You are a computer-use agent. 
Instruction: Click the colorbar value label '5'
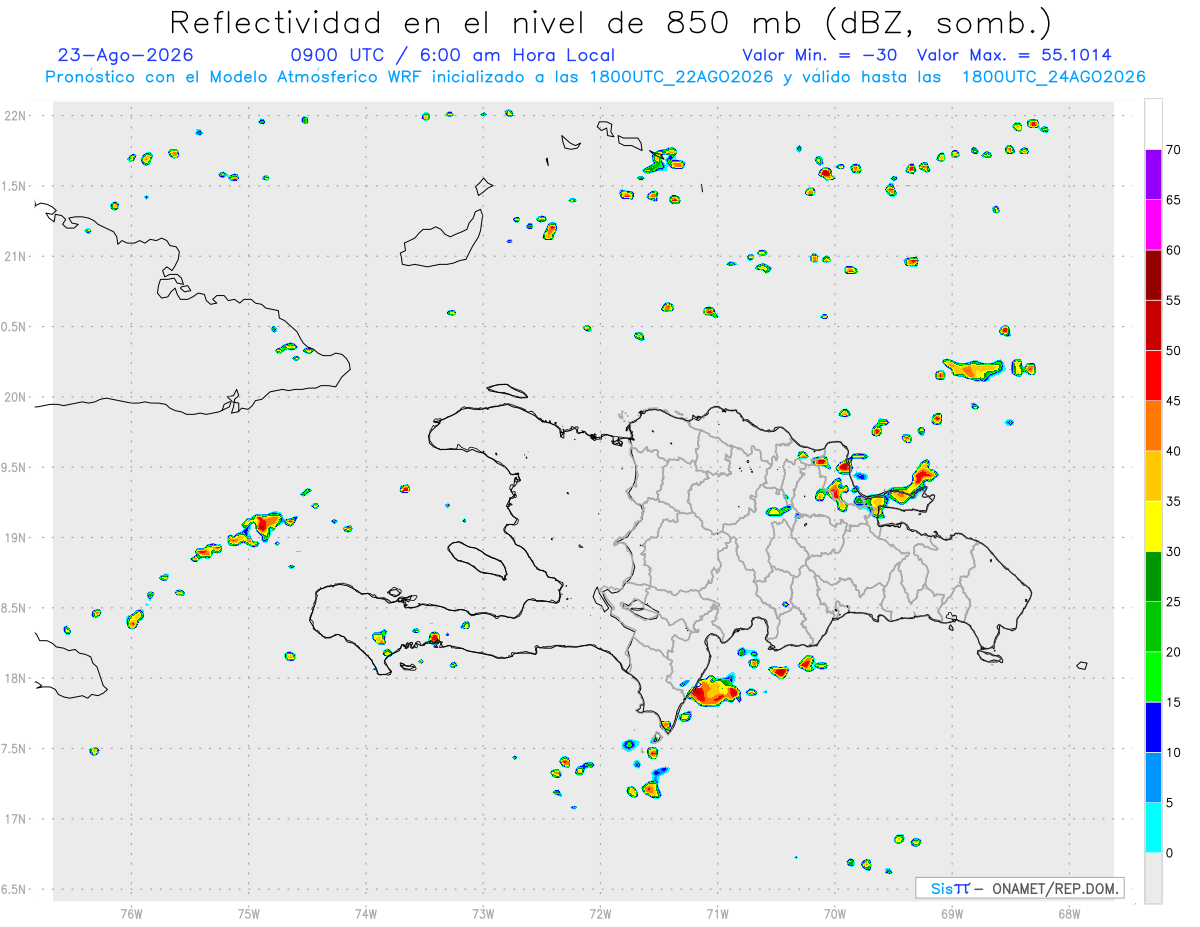pos(1170,803)
